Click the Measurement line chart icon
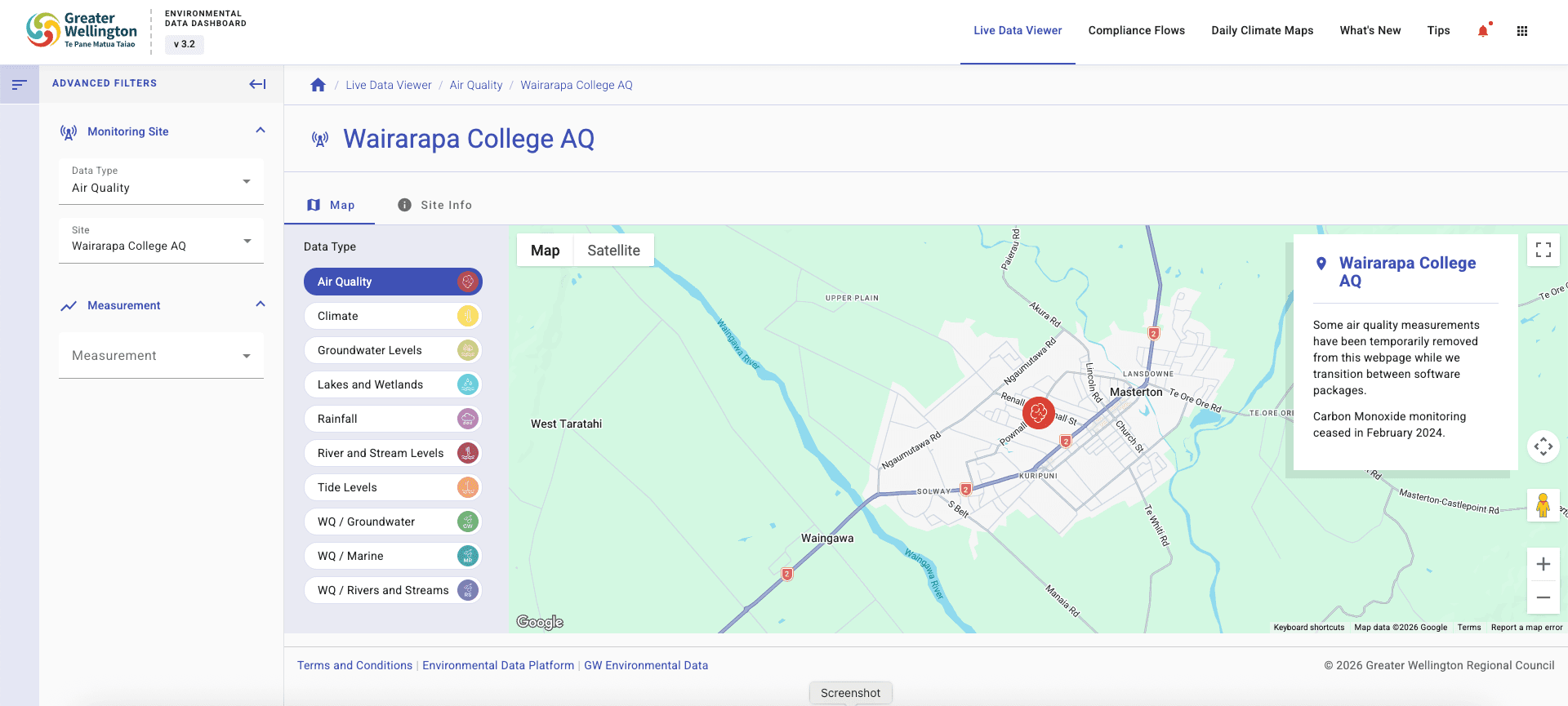 click(x=69, y=306)
